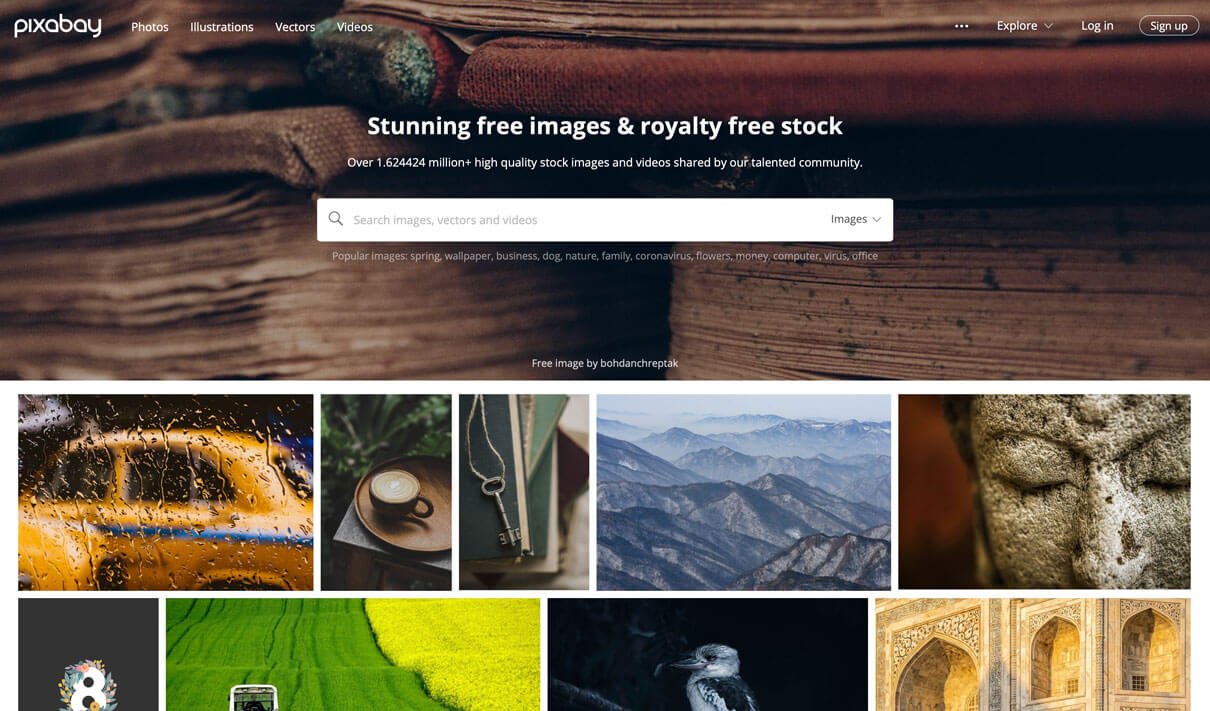
Task: Open the key on books photo
Action: (x=524, y=492)
